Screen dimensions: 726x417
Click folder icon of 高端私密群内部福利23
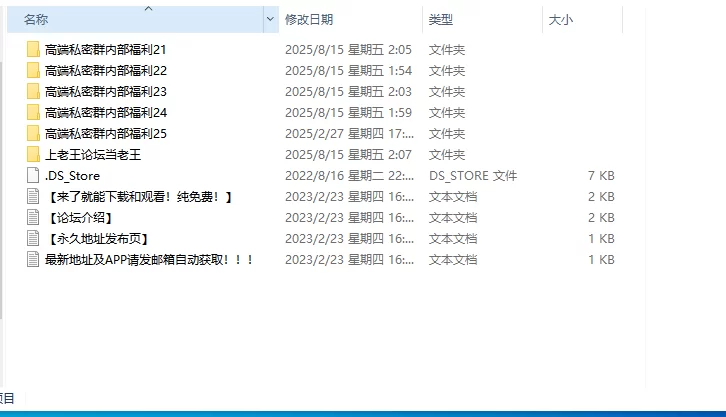(x=33, y=92)
